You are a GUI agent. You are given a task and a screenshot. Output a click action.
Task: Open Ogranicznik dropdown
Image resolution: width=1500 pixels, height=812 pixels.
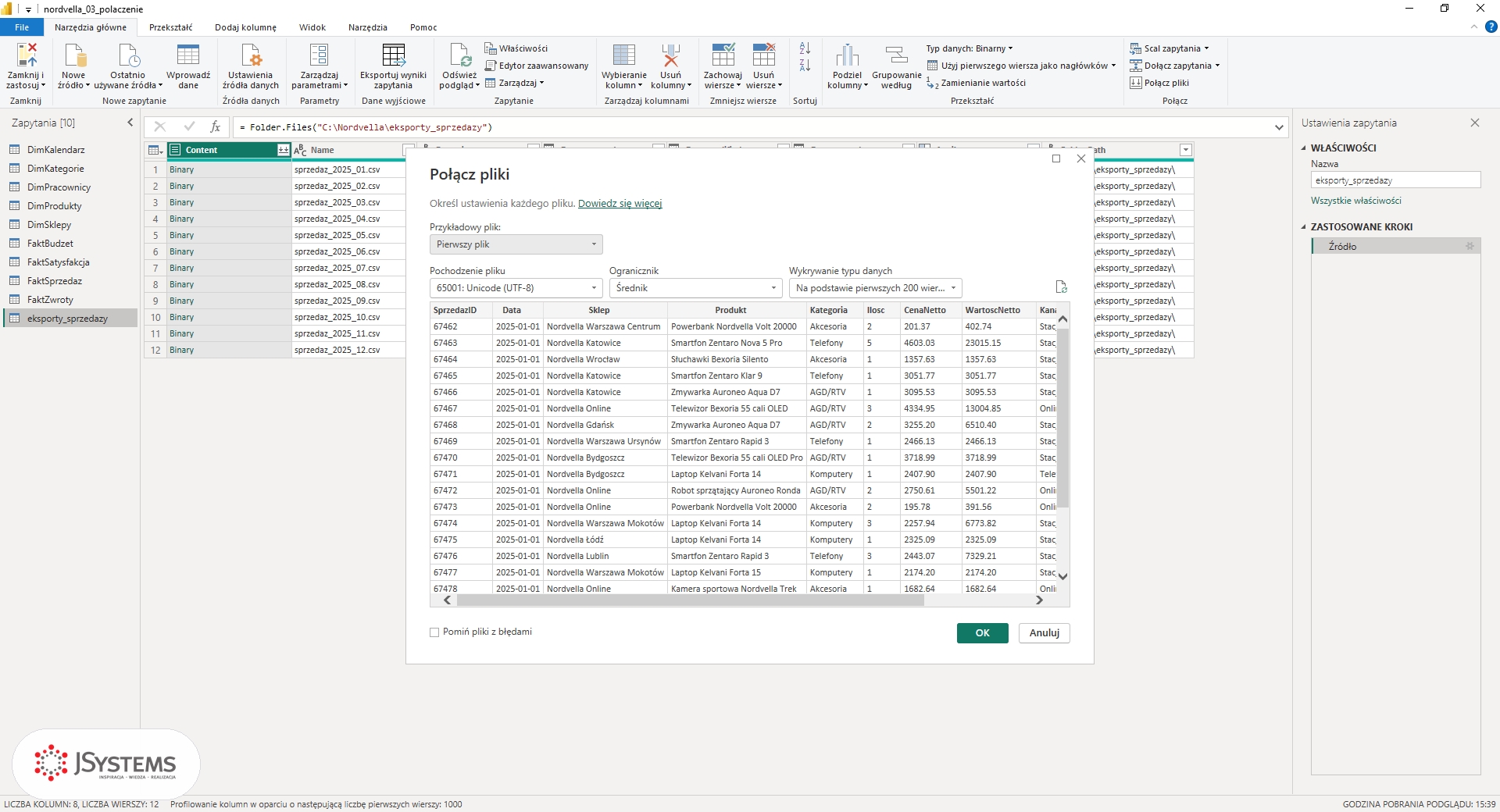pos(696,288)
